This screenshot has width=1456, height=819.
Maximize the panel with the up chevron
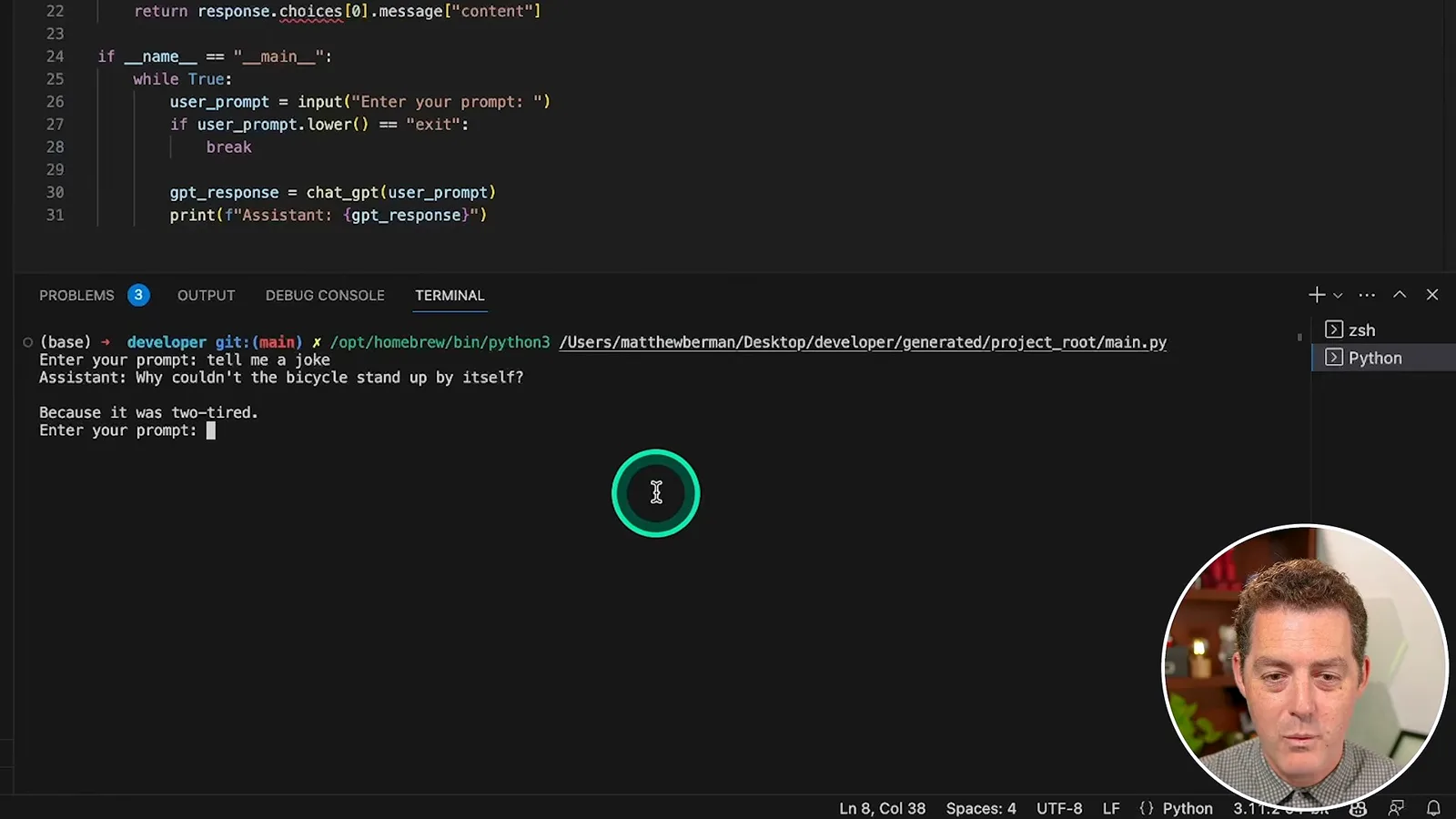pyautogui.click(x=1400, y=295)
